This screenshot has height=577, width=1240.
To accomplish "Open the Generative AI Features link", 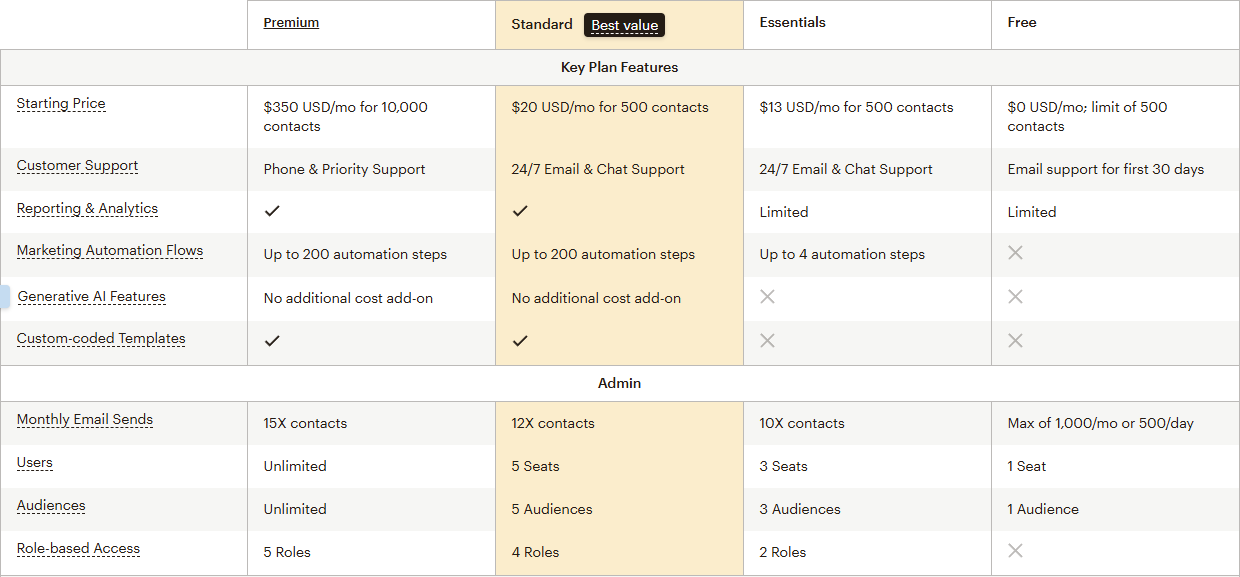I will (x=91, y=296).
